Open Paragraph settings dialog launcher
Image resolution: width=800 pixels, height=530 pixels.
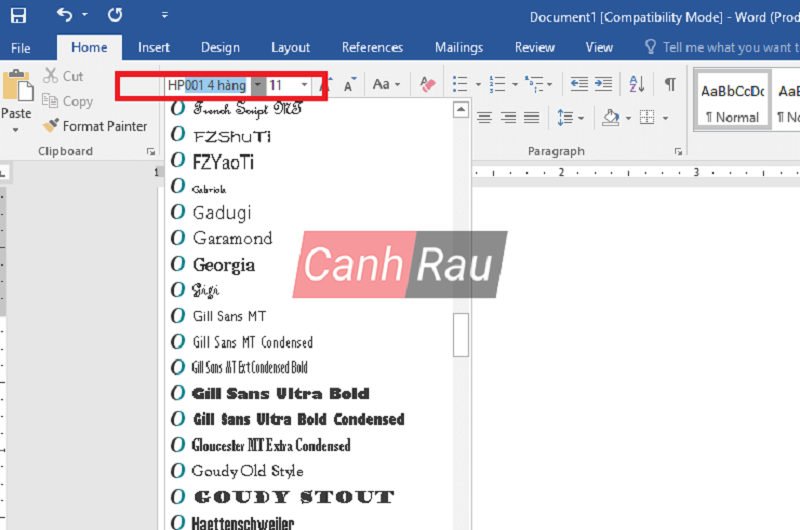pos(678,152)
